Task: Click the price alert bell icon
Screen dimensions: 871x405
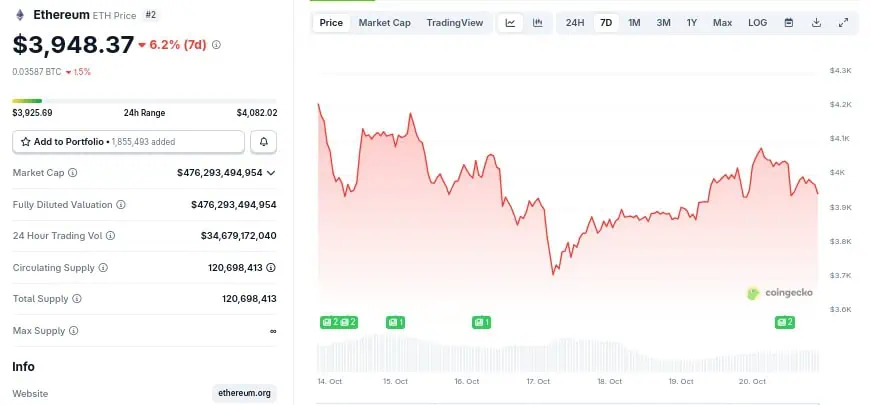Action: pyautogui.click(x=264, y=142)
